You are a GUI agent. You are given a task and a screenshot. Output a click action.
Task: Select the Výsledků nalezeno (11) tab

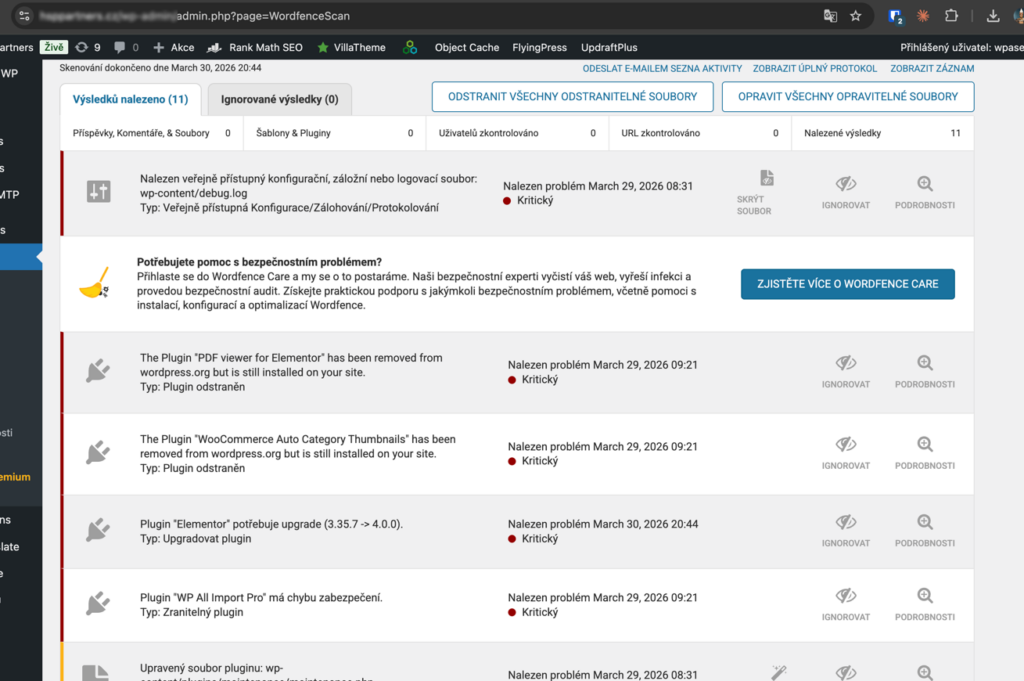131,99
